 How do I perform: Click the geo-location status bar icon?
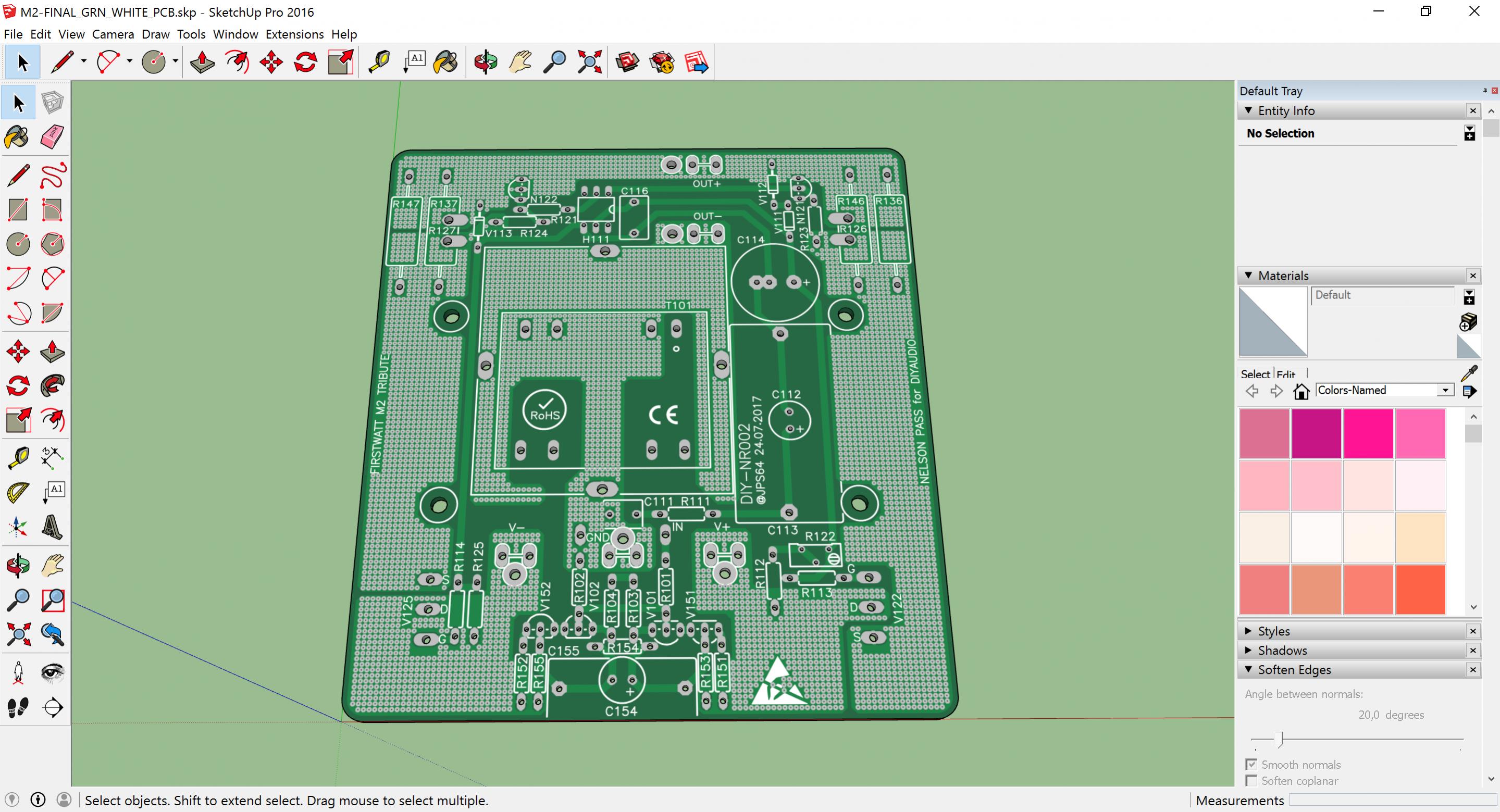(11, 800)
